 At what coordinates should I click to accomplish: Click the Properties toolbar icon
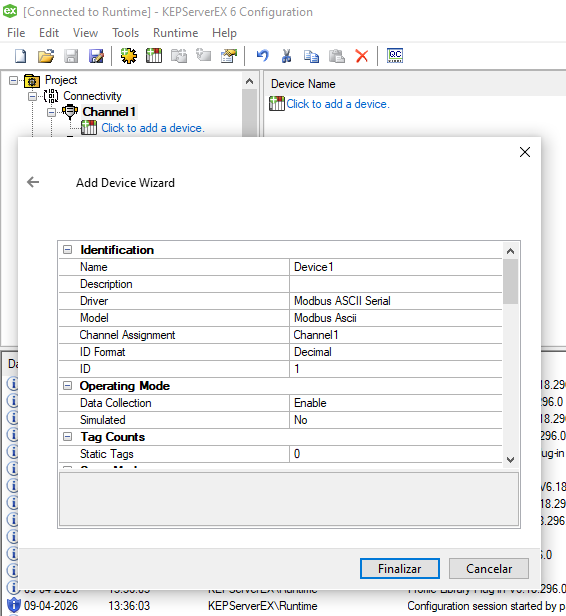tap(229, 56)
